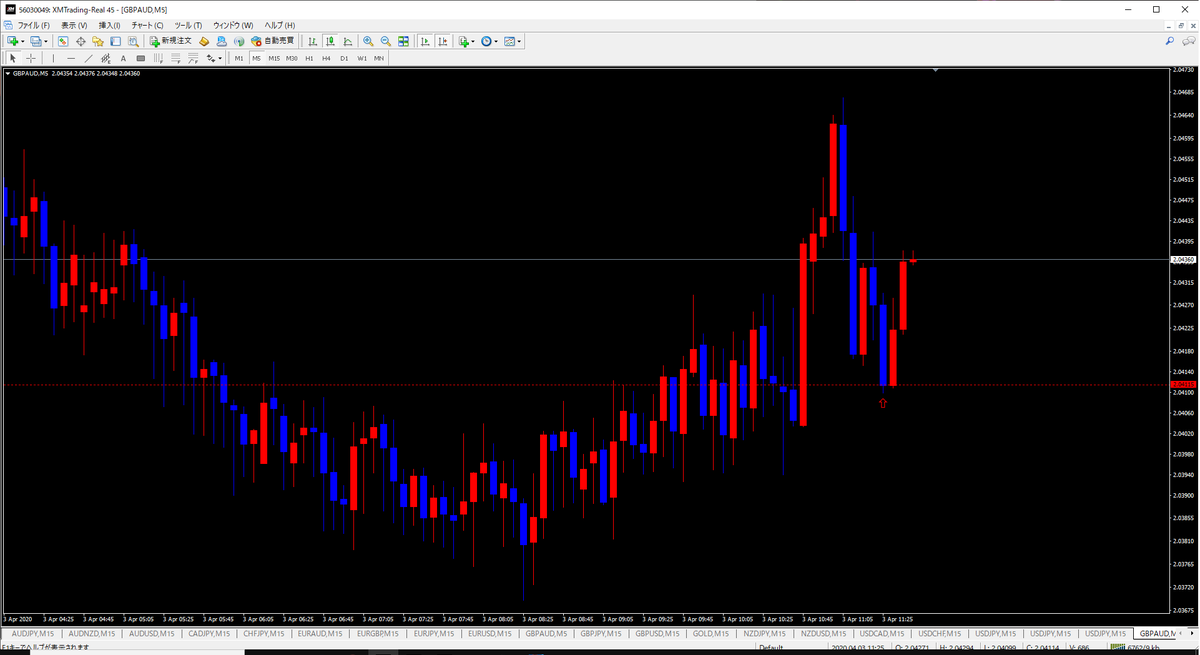Toggle chart auto scroll

click(426, 41)
